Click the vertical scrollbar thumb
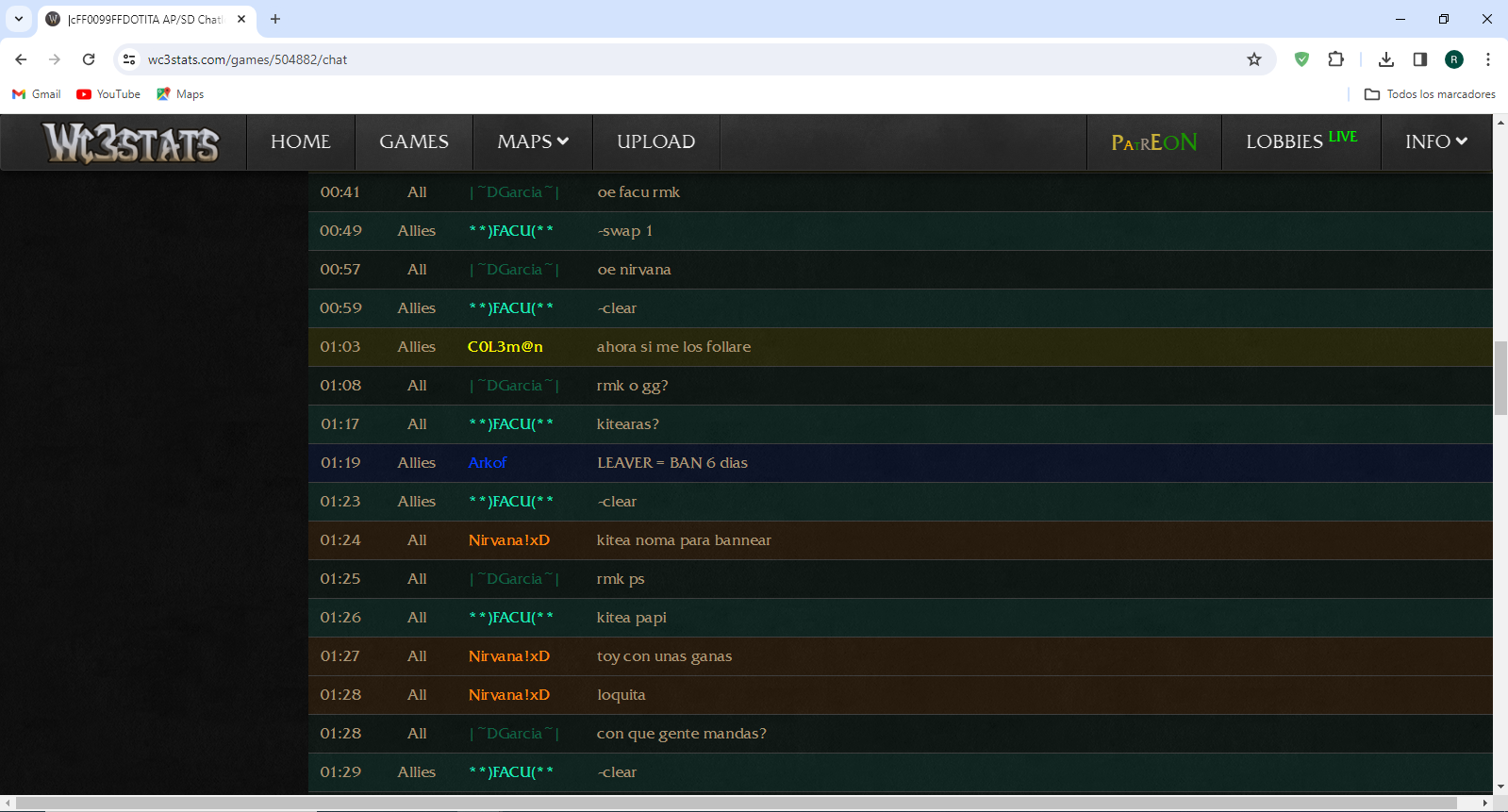The width and height of the screenshot is (1508, 812). (x=1500, y=378)
